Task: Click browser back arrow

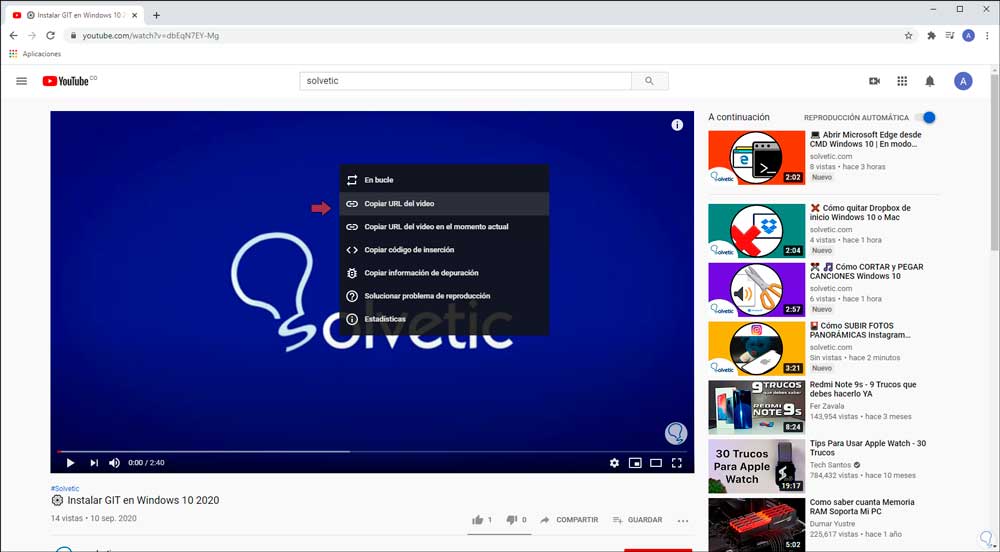Action: click(13, 36)
